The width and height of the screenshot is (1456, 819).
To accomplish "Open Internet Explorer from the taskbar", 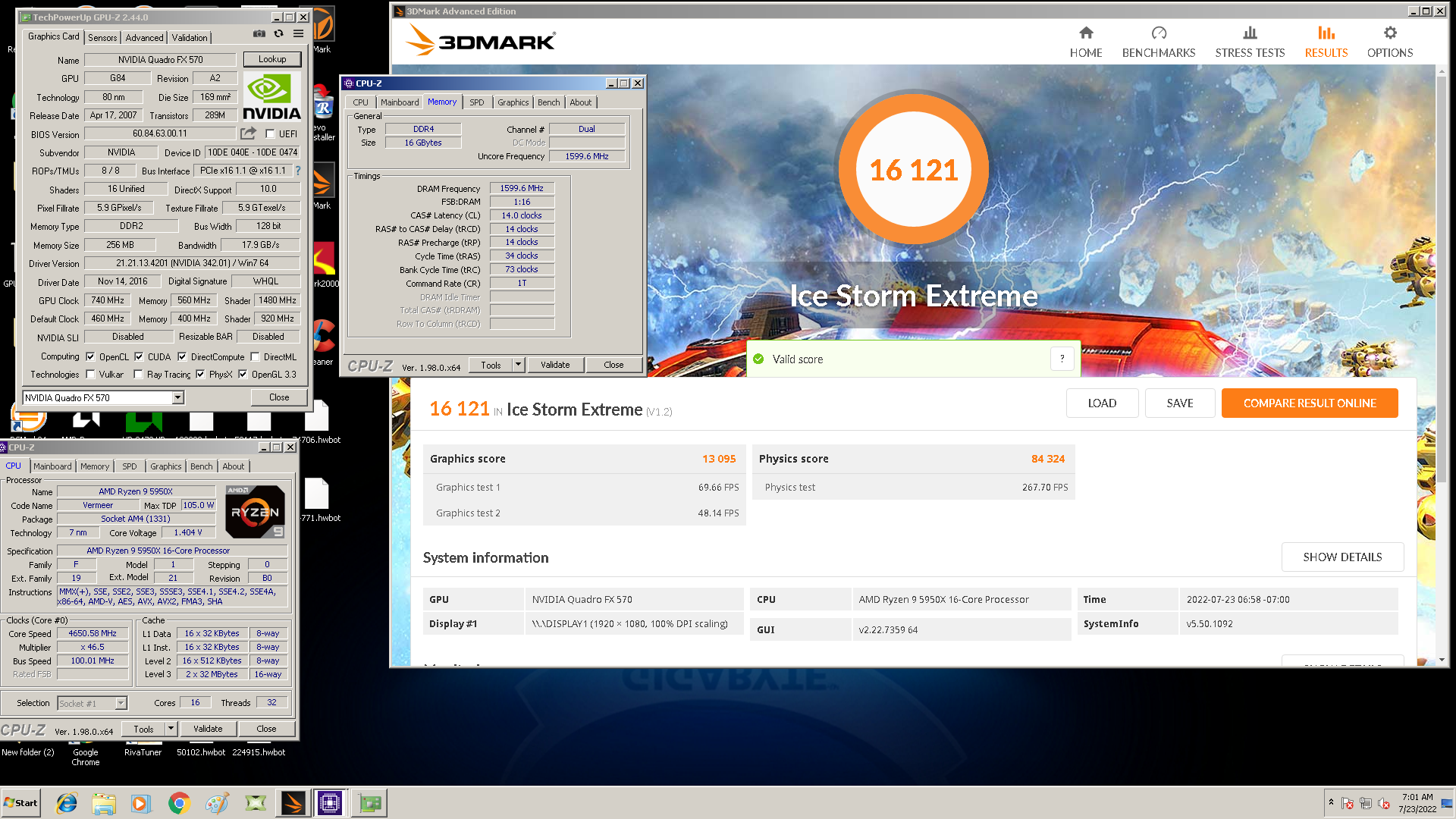I will [x=67, y=803].
